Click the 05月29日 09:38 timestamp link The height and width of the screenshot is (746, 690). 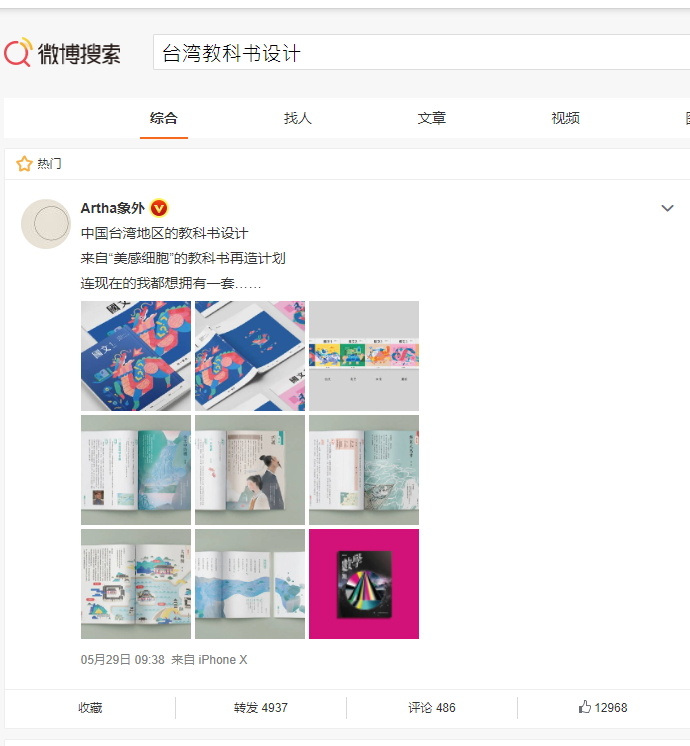pos(122,659)
